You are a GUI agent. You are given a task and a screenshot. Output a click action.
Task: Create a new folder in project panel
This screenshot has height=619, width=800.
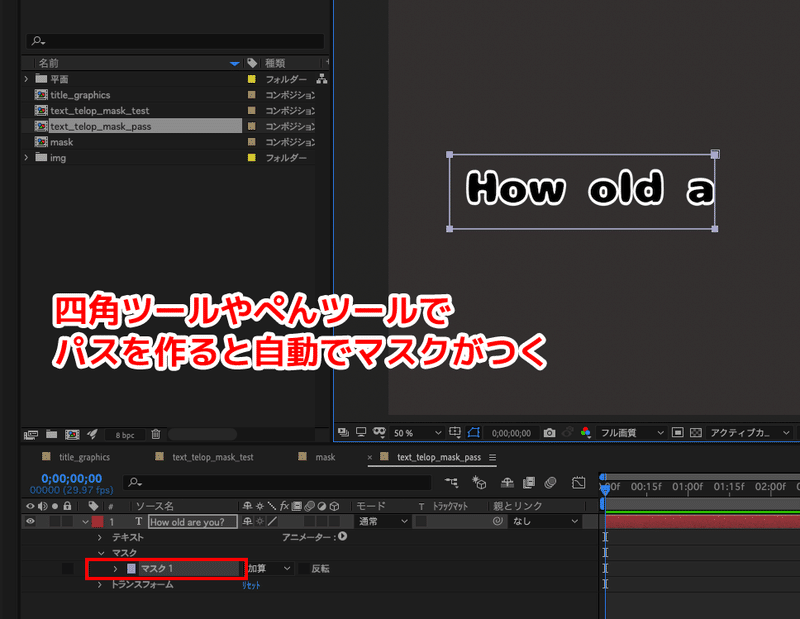tap(52, 434)
